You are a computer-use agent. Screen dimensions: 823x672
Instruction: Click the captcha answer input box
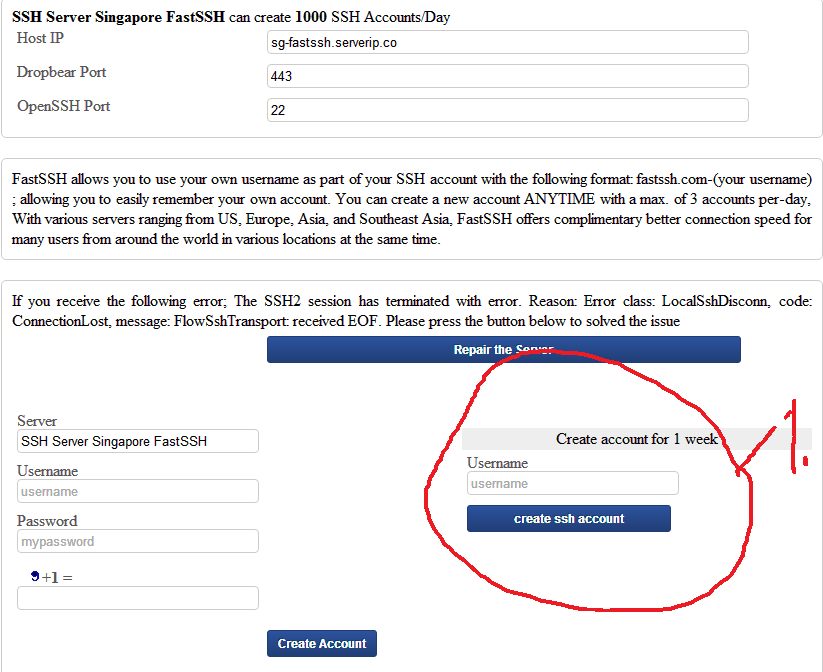(137, 598)
